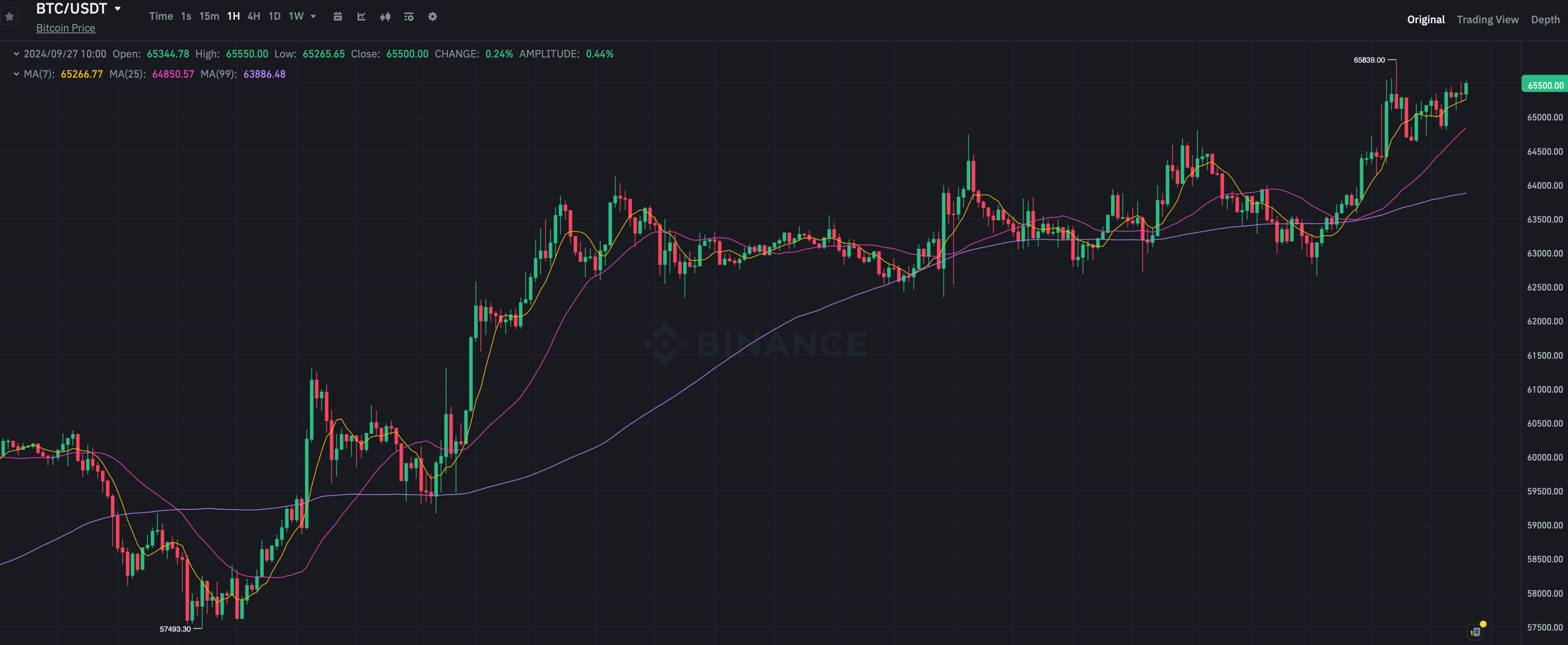Switch chart interval to 15m
The width and height of the screenshot is (1568, 645).
point(209,16)
